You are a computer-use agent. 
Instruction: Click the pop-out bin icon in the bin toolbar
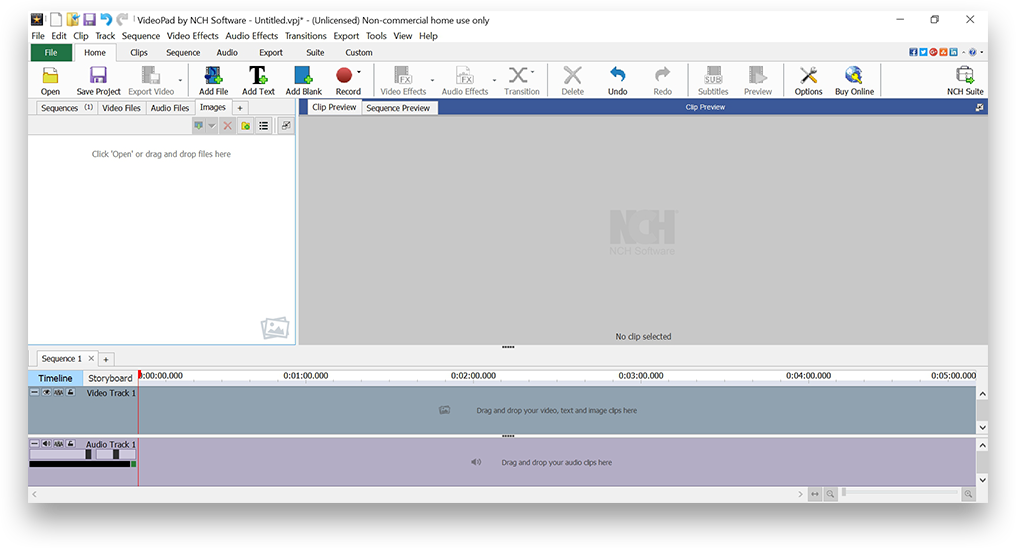click(x=286, y=126)
